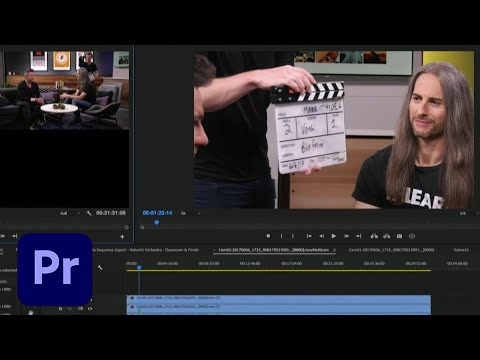The width and height of the screenshot is (480, 360).
Task: Click the Program timecode 00:01:23:14
Action: (157, 213)
